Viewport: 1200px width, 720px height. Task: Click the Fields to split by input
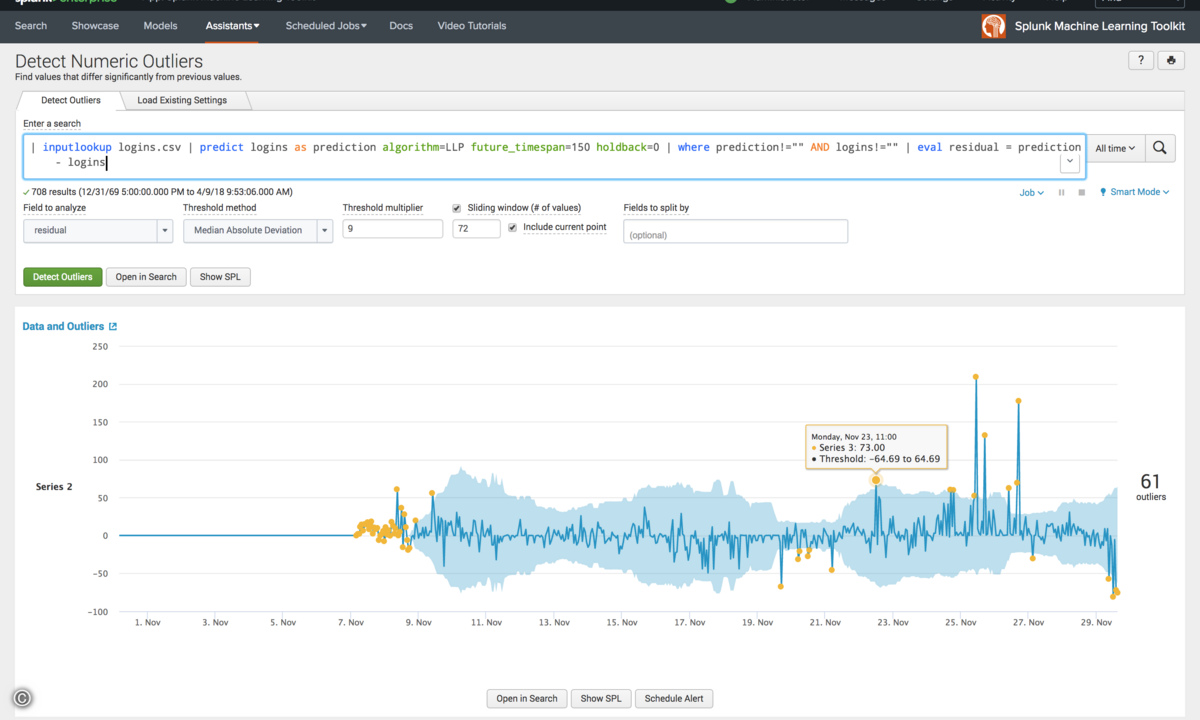click(735, 232)
